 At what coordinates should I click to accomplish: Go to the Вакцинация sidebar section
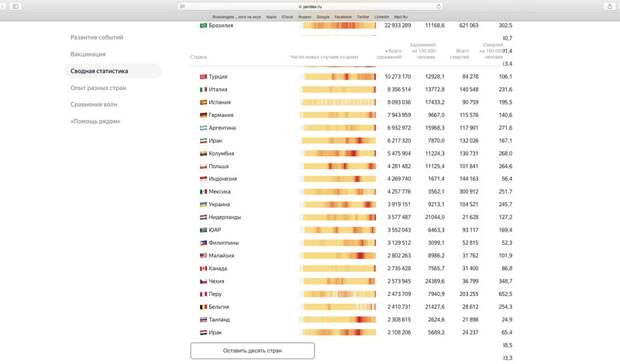[88, 54]
